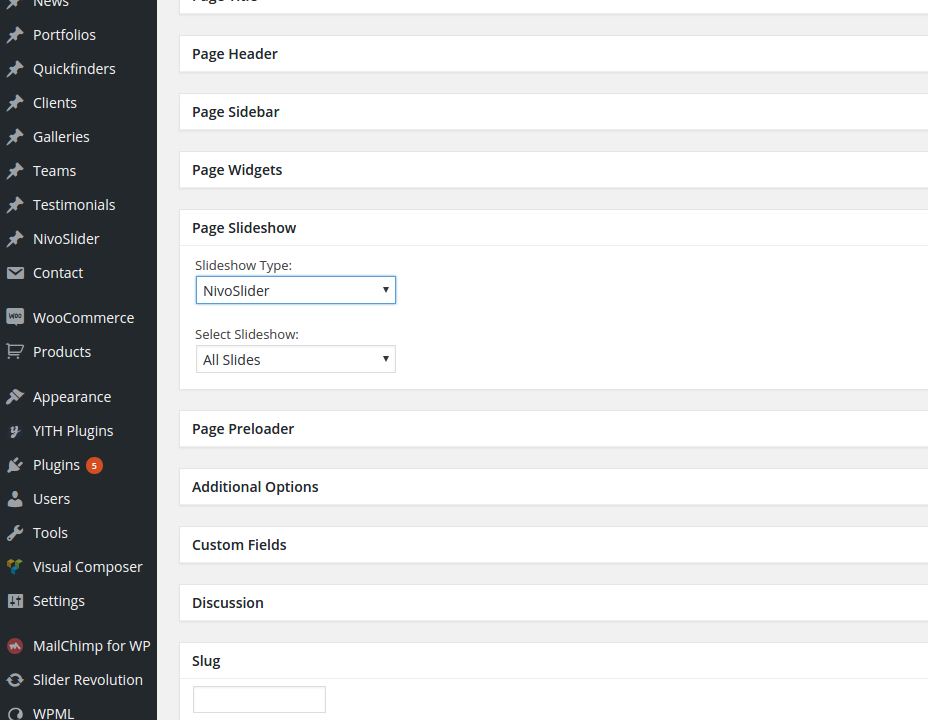The image size is (928, 720).
Task: Expand the Page Header panel
Action: coord(235,54)
